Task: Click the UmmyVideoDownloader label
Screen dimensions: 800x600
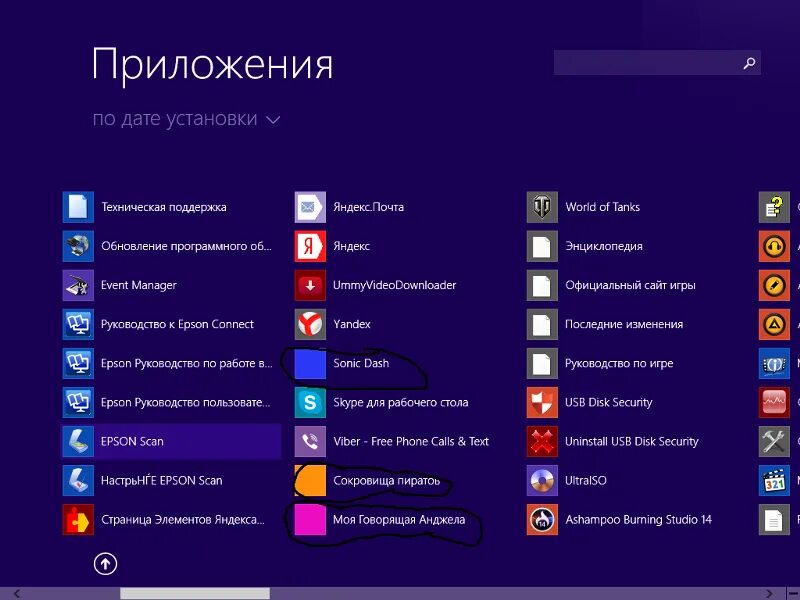Action: (x=395, y=285)
